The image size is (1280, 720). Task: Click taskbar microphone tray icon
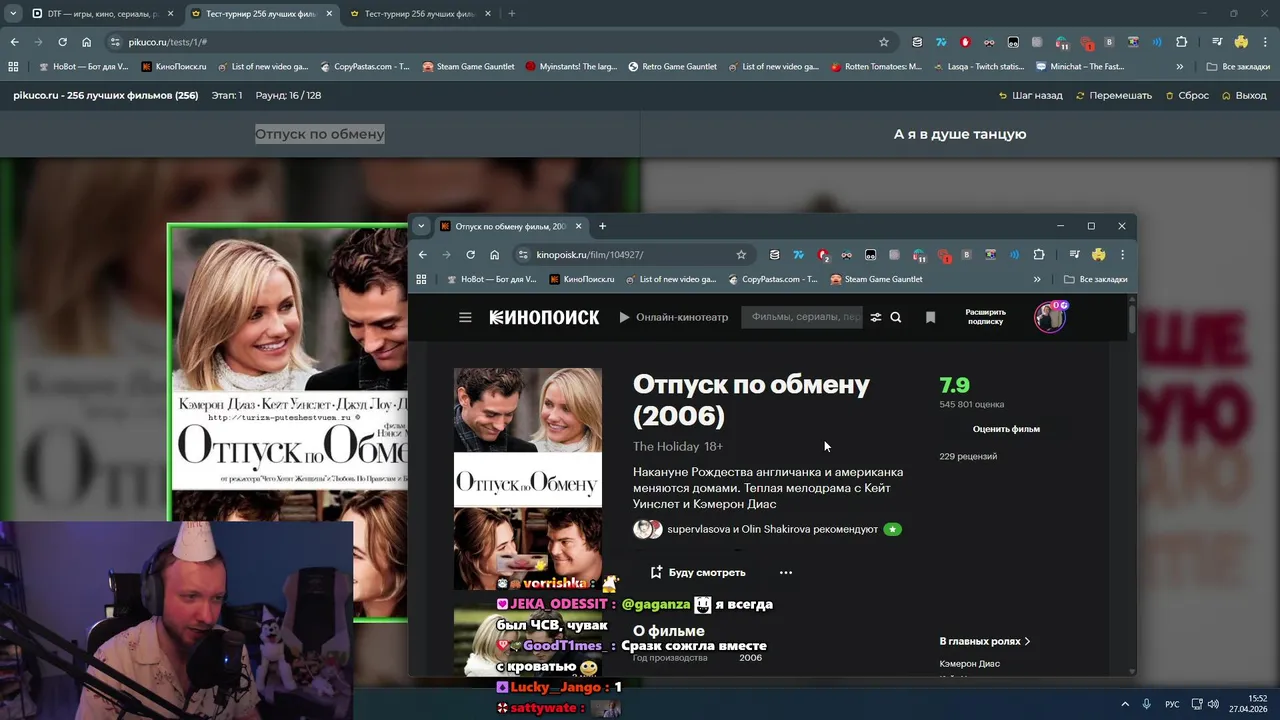click(x=1146, y=704)
